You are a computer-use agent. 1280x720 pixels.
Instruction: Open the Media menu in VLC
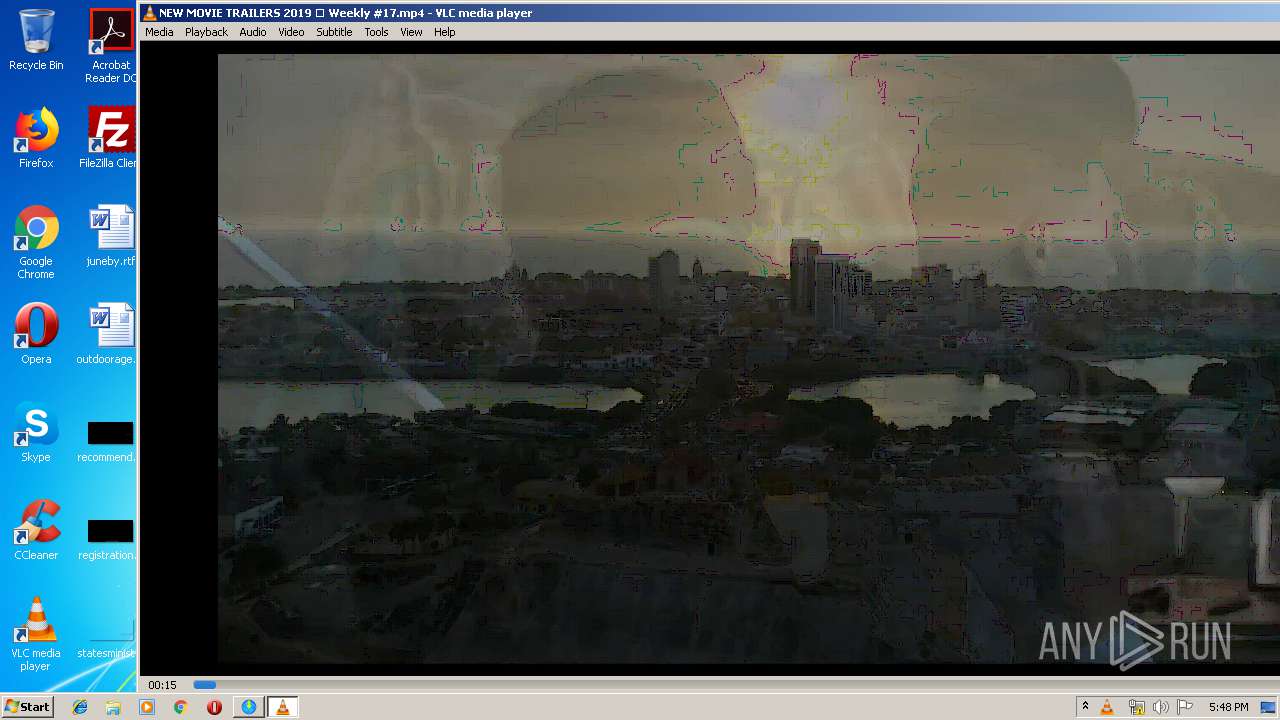pyautogui.click(x=159, y=32)
